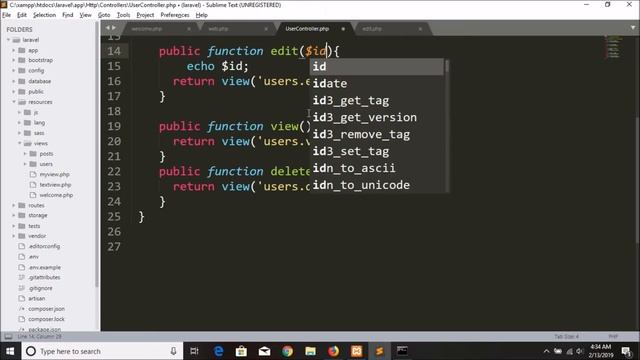Open the View menu
The height and width of the screenshot is (360, 640).
tap(85, 15)
